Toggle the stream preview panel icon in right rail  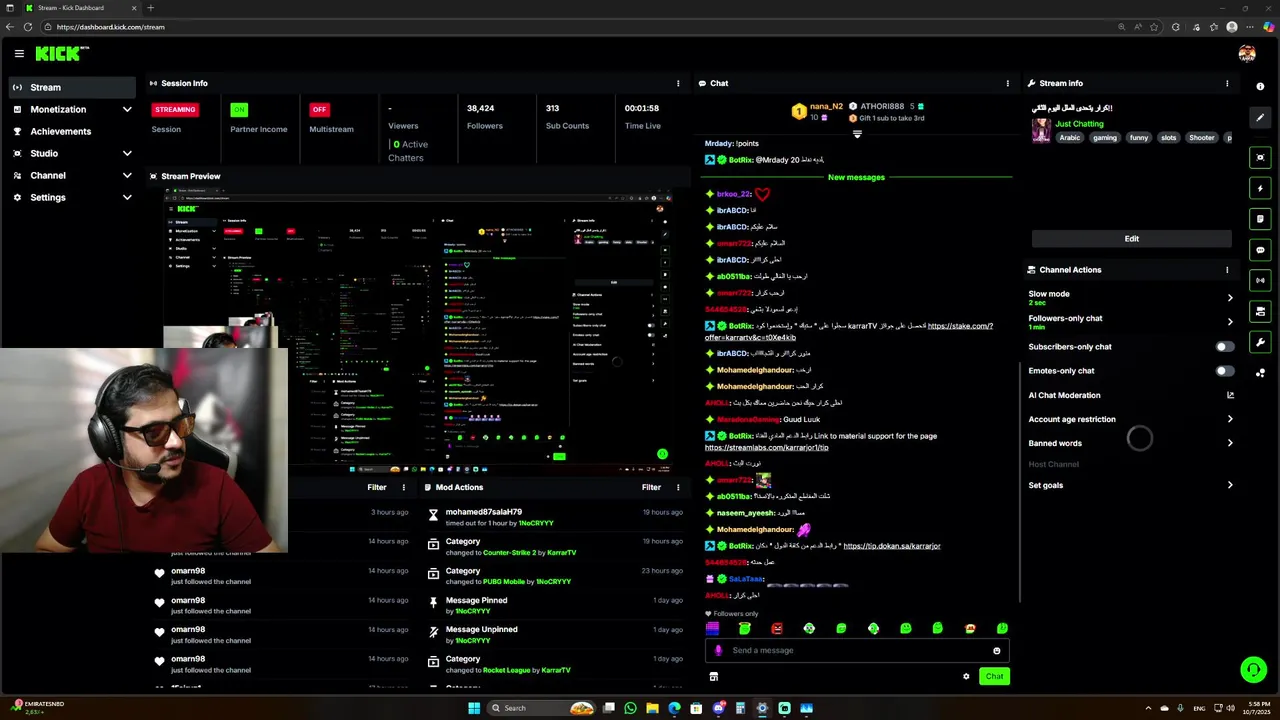1260,158
